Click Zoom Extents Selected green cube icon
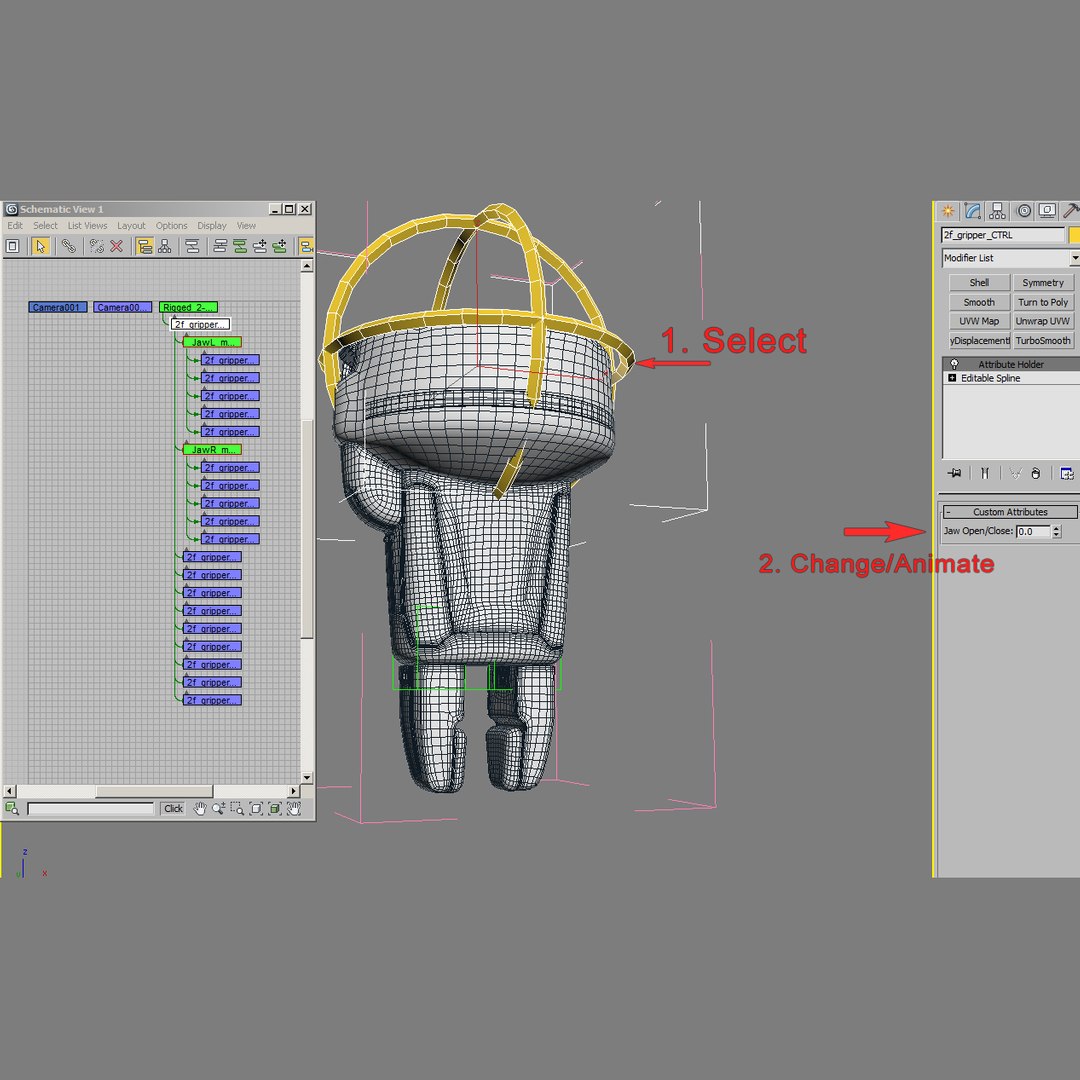Image resolution: width=1080 pixels, height=1080 pixels. (x=275, y=809)
